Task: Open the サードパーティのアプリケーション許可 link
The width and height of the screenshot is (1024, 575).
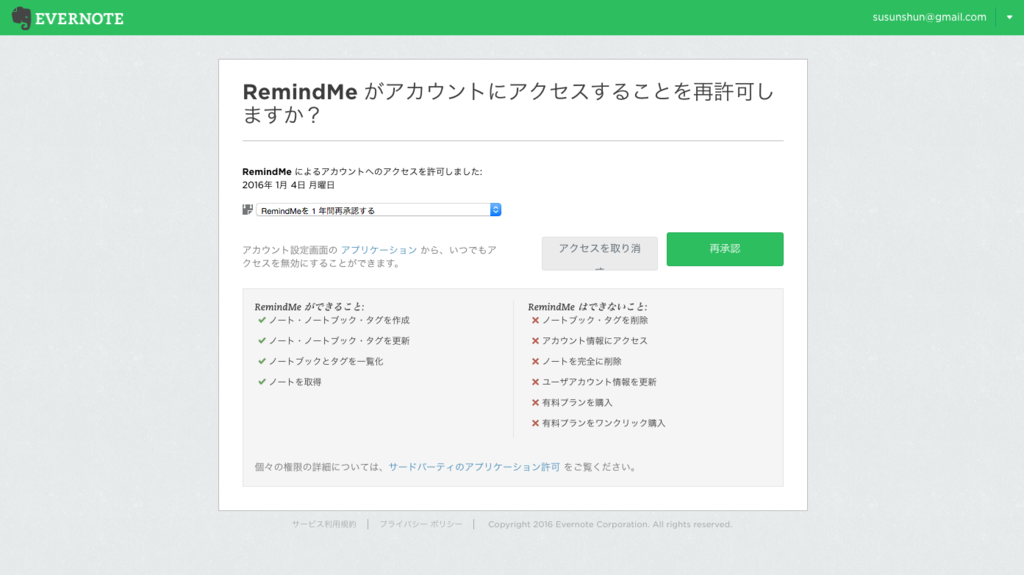Action: 474,467
